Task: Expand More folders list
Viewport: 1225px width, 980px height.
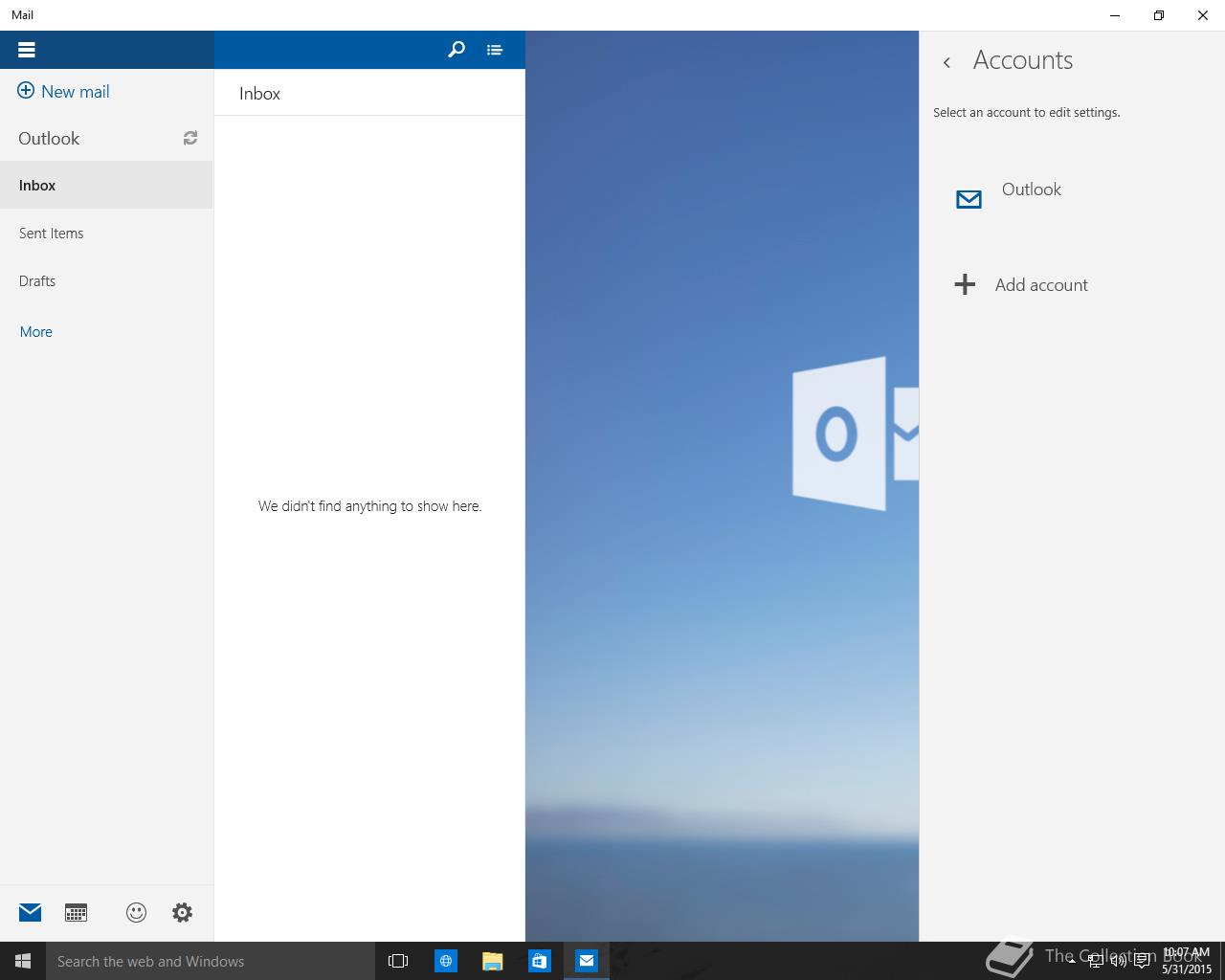Action: click(x=36, y=332)
